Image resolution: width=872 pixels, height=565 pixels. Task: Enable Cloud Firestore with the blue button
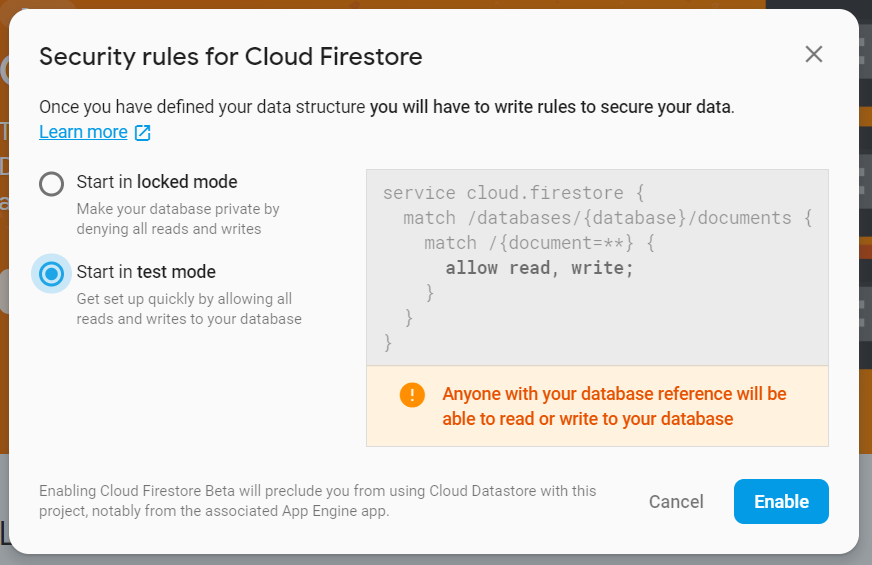[781, 502]
